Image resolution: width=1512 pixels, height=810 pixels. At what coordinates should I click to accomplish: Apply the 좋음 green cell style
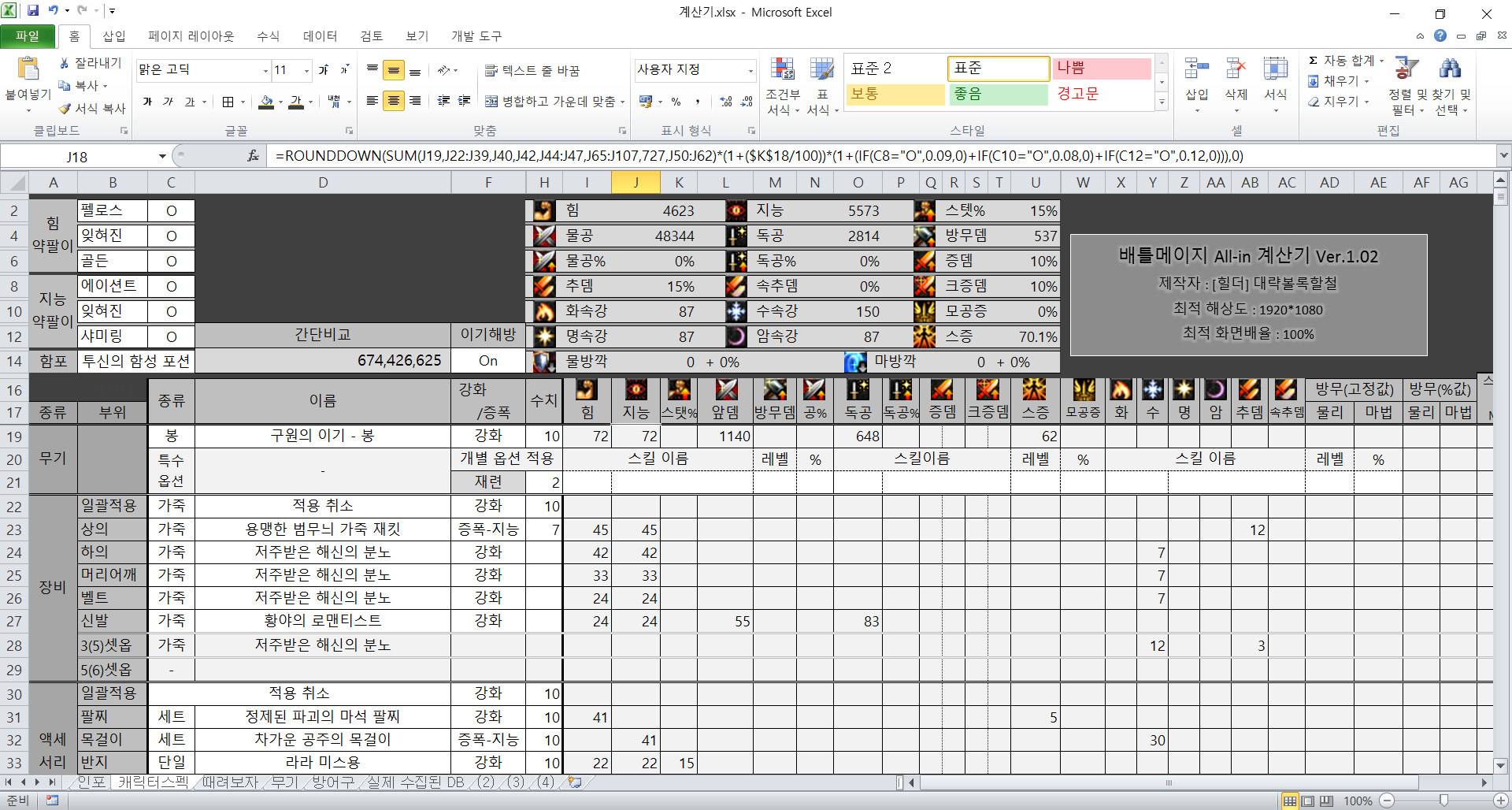coord(999,94)
